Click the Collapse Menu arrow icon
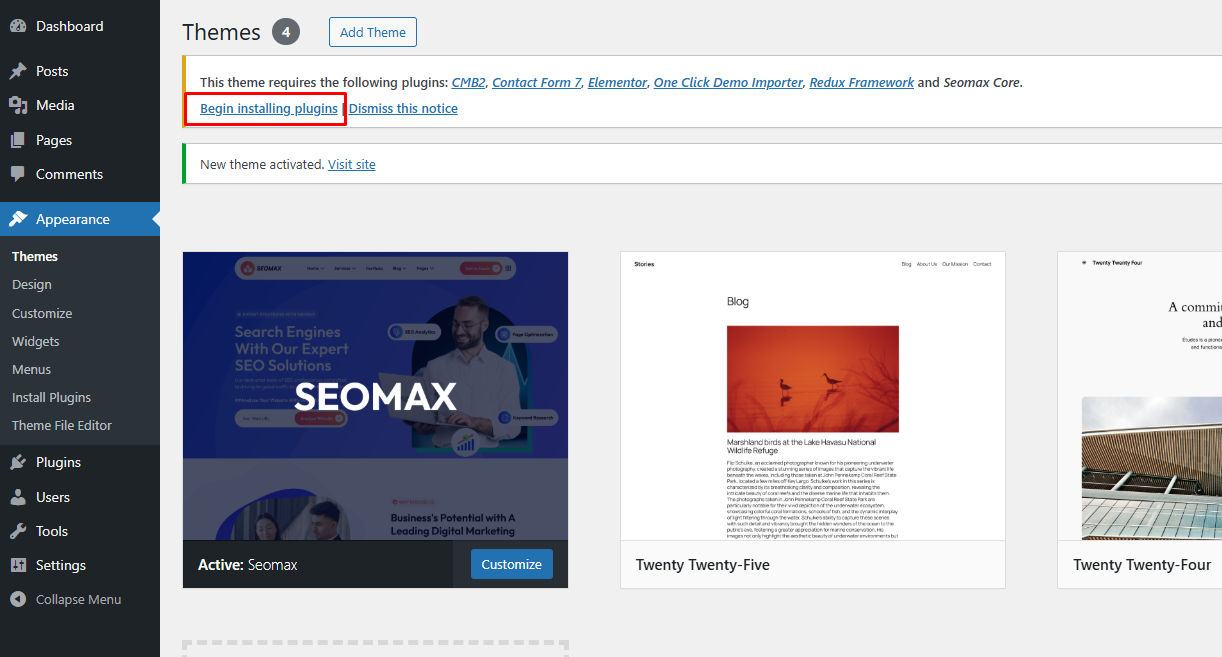 pos(18,600)
